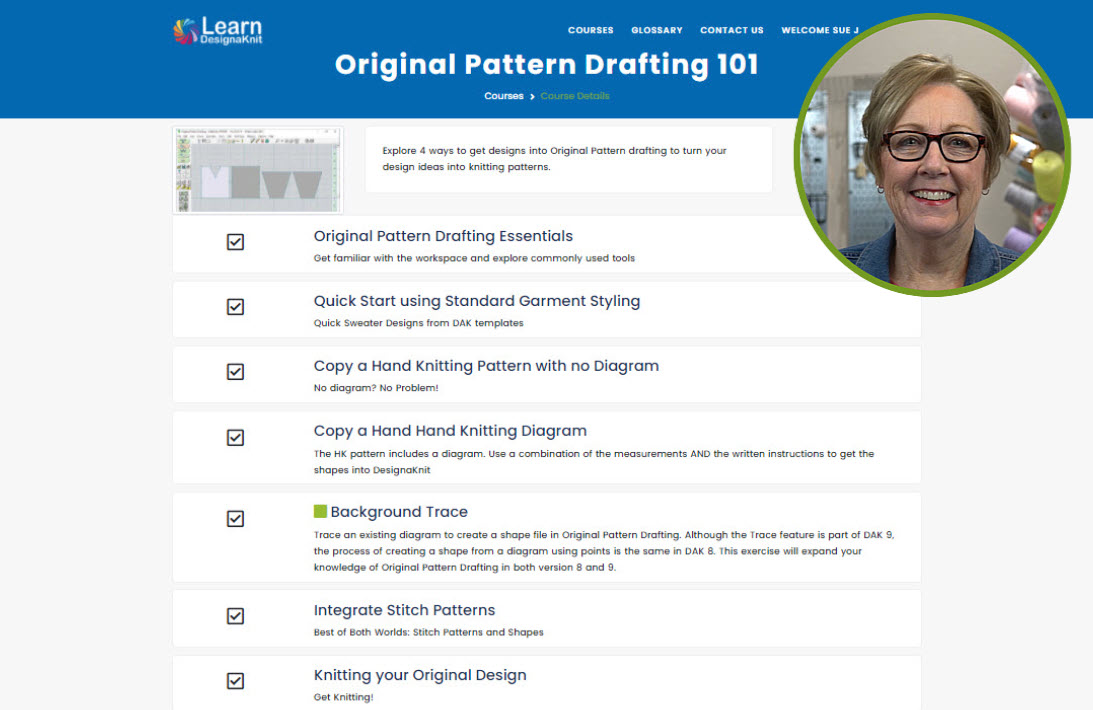The width and height of the screenshot is (1093, 710).
Task: Click the Learn DesignaKnit logo
Action: (217, 31)
